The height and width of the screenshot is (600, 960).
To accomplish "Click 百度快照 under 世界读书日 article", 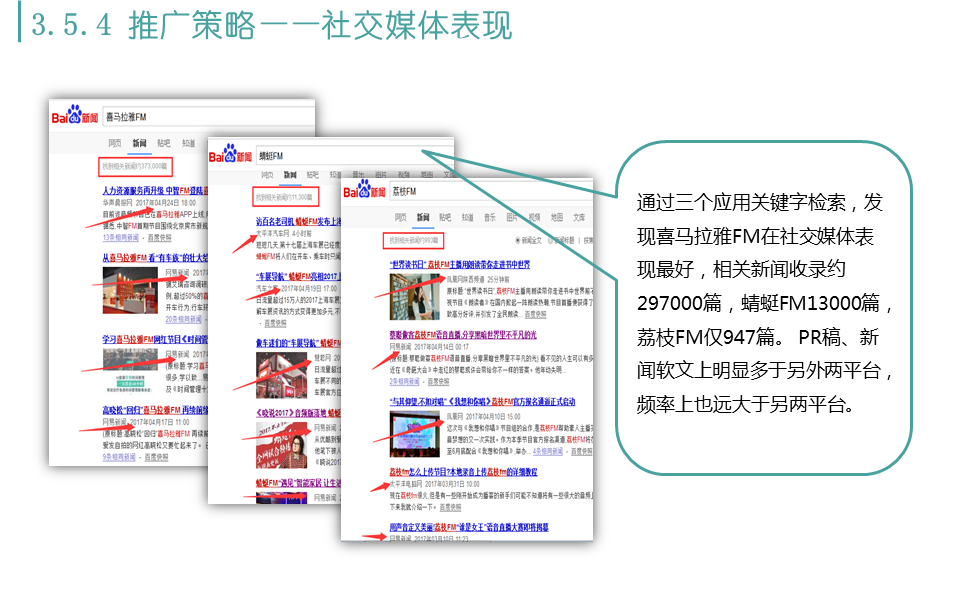I will point(535,315).
